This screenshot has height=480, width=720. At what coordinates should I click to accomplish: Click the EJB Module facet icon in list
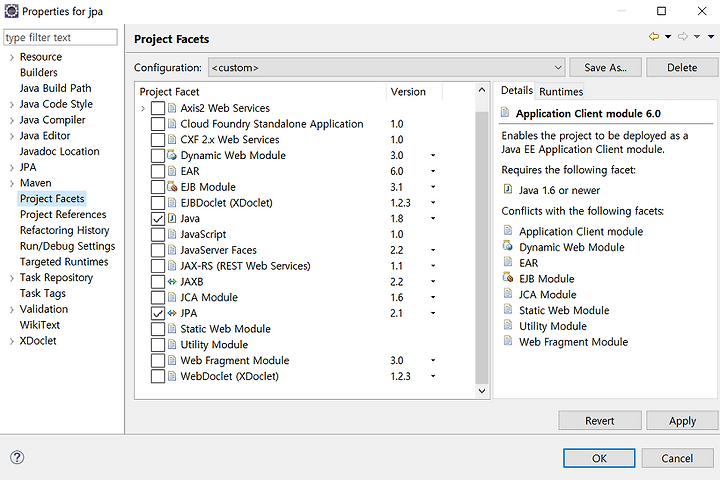tap(172, 187)
